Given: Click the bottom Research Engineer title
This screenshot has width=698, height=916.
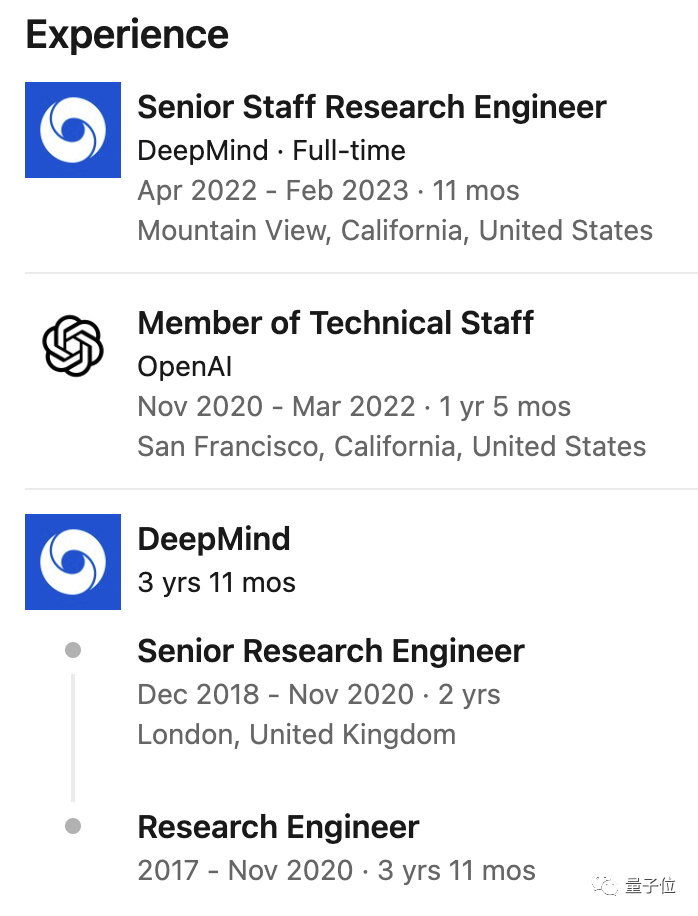Looking at the screenshot, I should pyautogui.click(x=278, y=827).
